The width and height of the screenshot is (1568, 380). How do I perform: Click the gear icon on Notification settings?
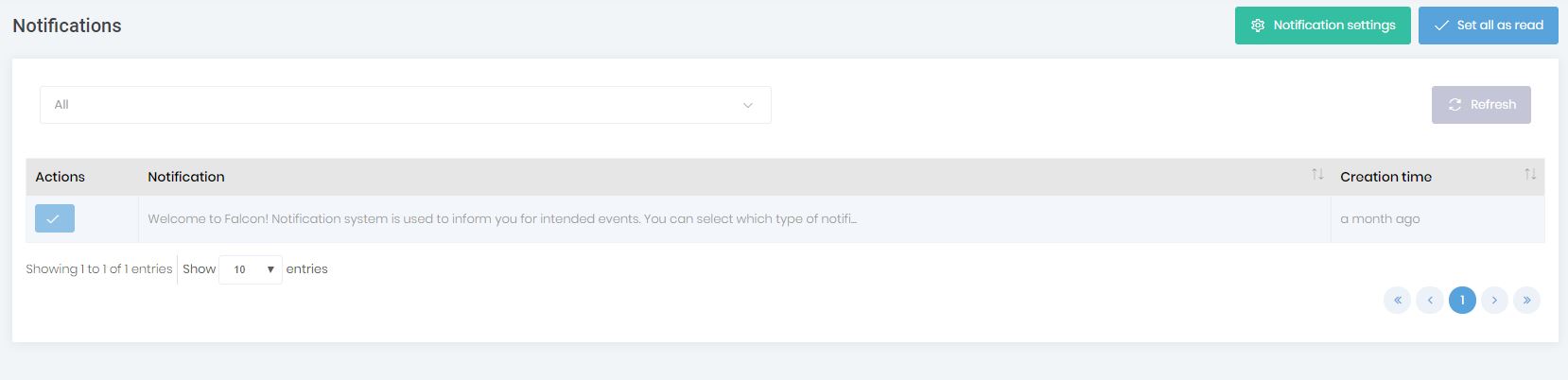[1258, 26]
